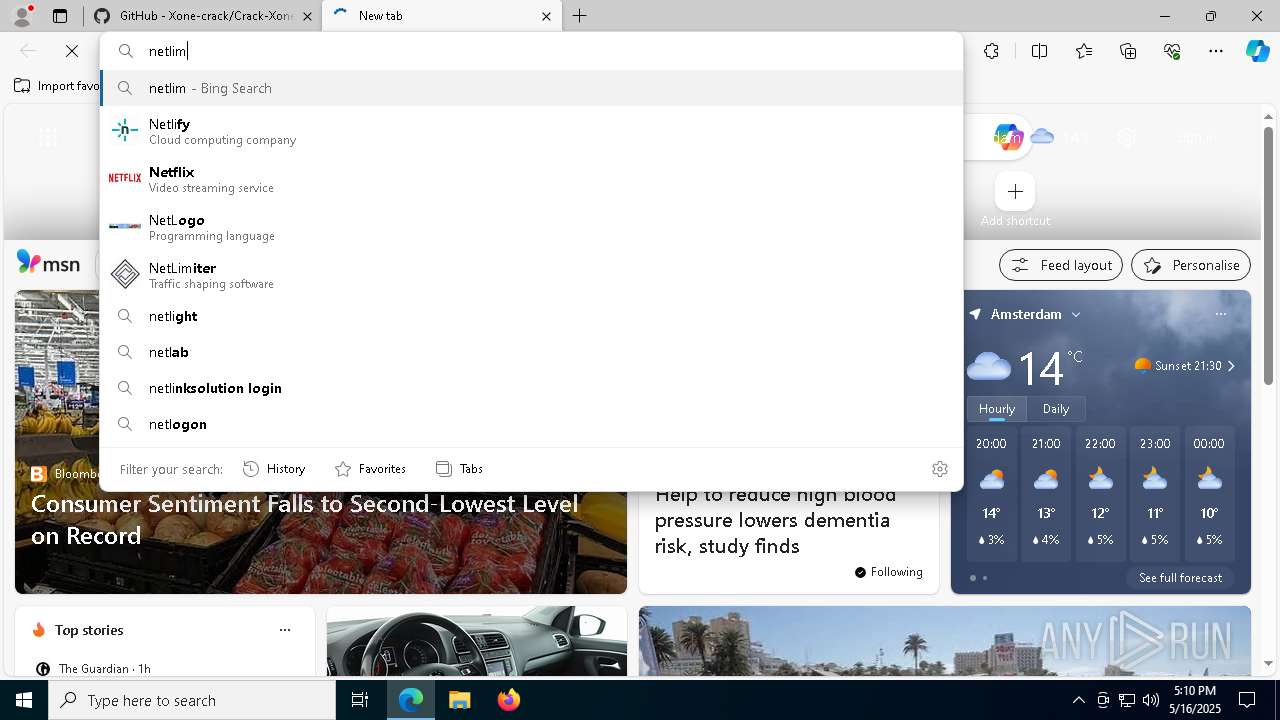Choose the Netlify suggestion
Viewport: 1280px width, 720px height.
tap(532, 131)
